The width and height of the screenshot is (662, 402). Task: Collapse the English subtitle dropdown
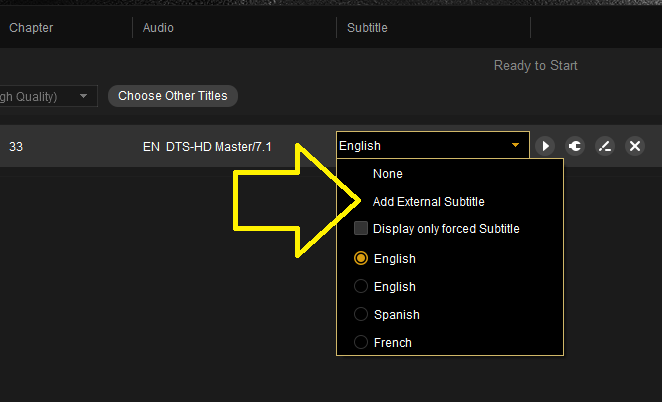click(x=515, y=146)
